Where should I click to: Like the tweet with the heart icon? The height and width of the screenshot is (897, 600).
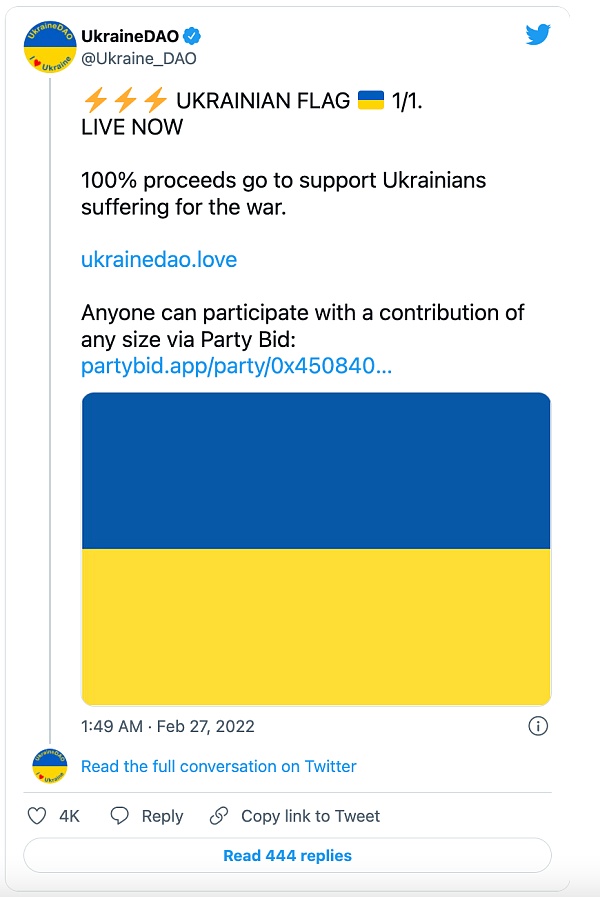pos(37,816)
